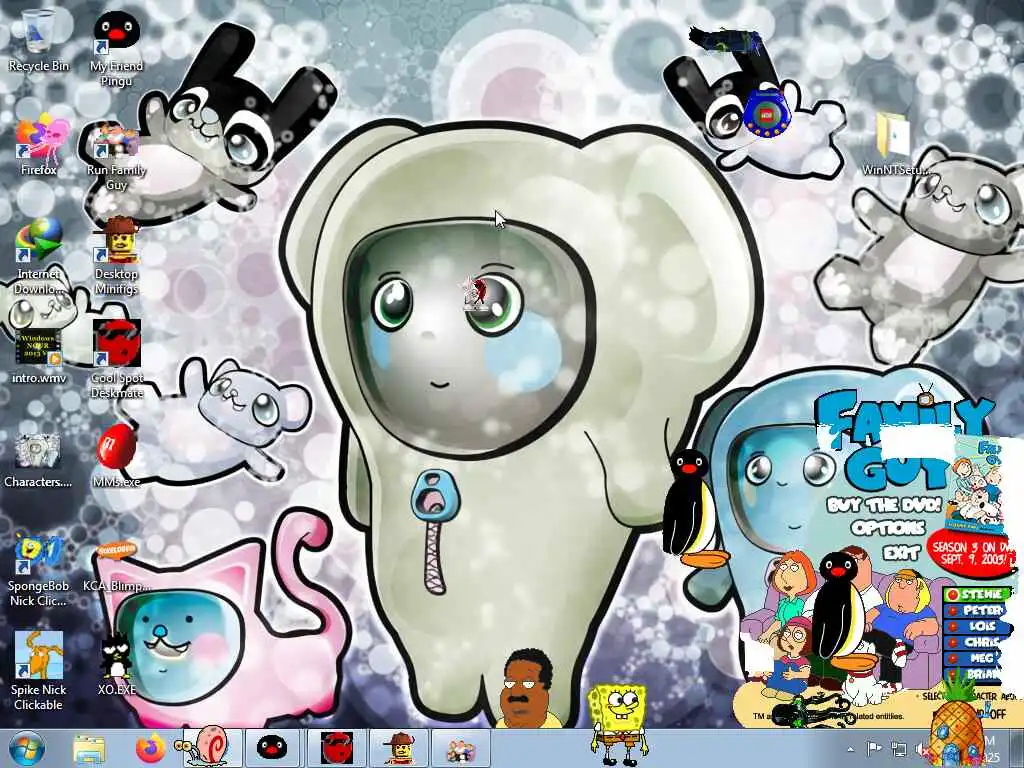This screenshot has height=768, width=1024.
Task: Click the red Season 3 on DVD badge
Action: pyautogui.click(x=973, y=553)
